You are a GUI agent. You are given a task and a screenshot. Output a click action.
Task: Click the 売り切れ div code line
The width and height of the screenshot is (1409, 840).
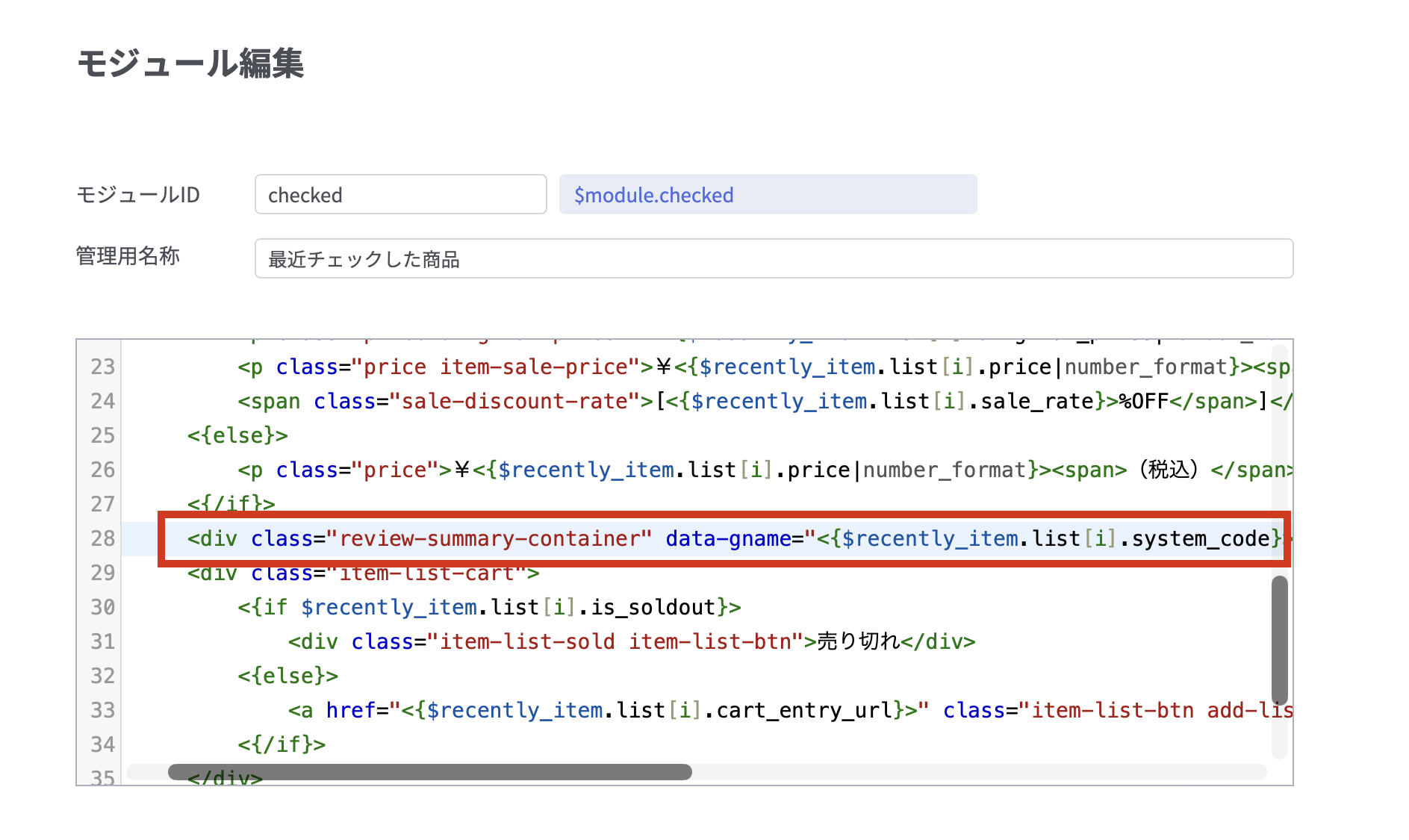631,641
